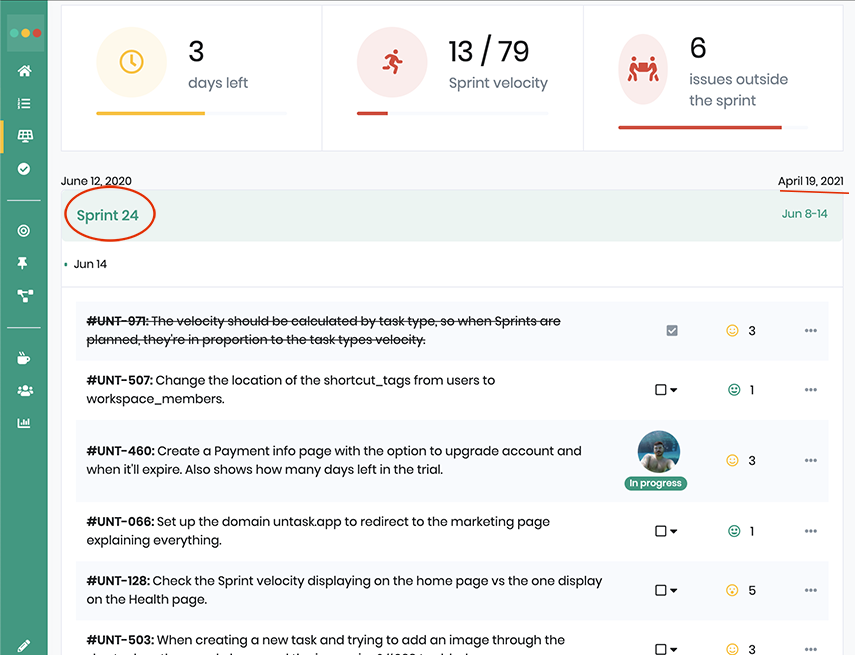This screenshot has height=655, width=855.
Task: Click the issues outside sprint progress bar
Action: (713, 128)
